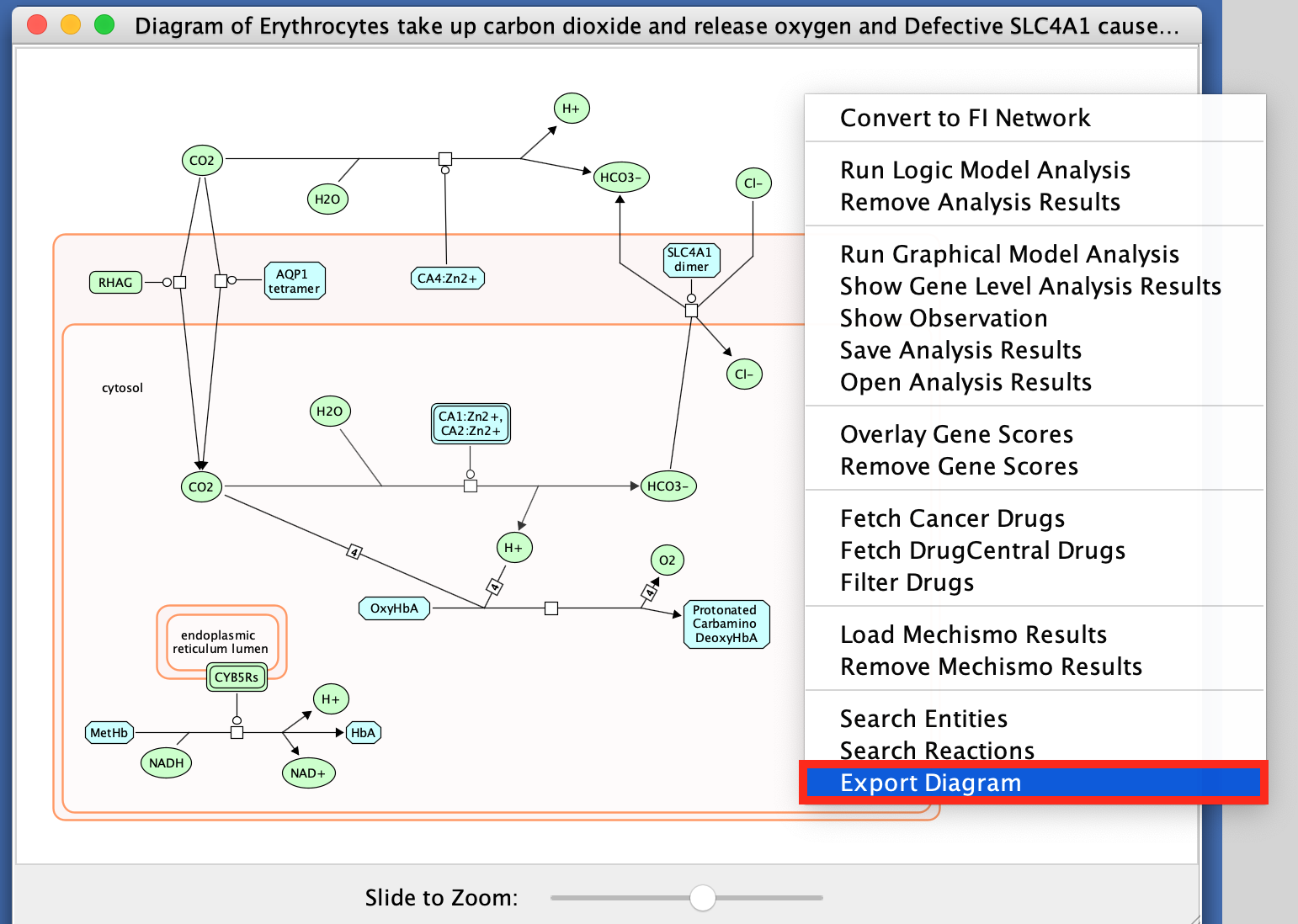Select Show Observation menu entry
The image size is (1298, 924).
tap(1035, 318)
